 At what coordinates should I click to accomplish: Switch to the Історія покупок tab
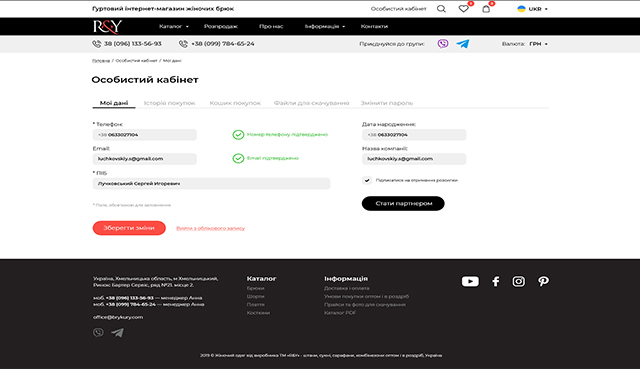(169, 103)
